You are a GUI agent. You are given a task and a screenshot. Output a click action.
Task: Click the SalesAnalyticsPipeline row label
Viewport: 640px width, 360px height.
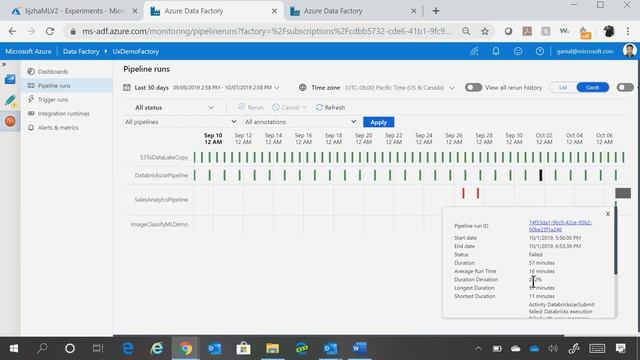161,200
